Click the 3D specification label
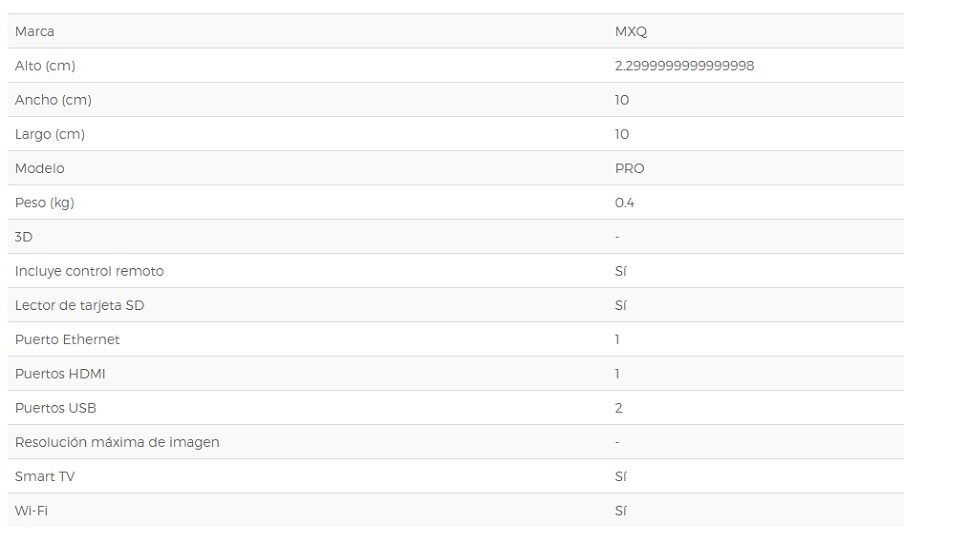The width and height of the screenshot is (960, 541). click(24, 237)
